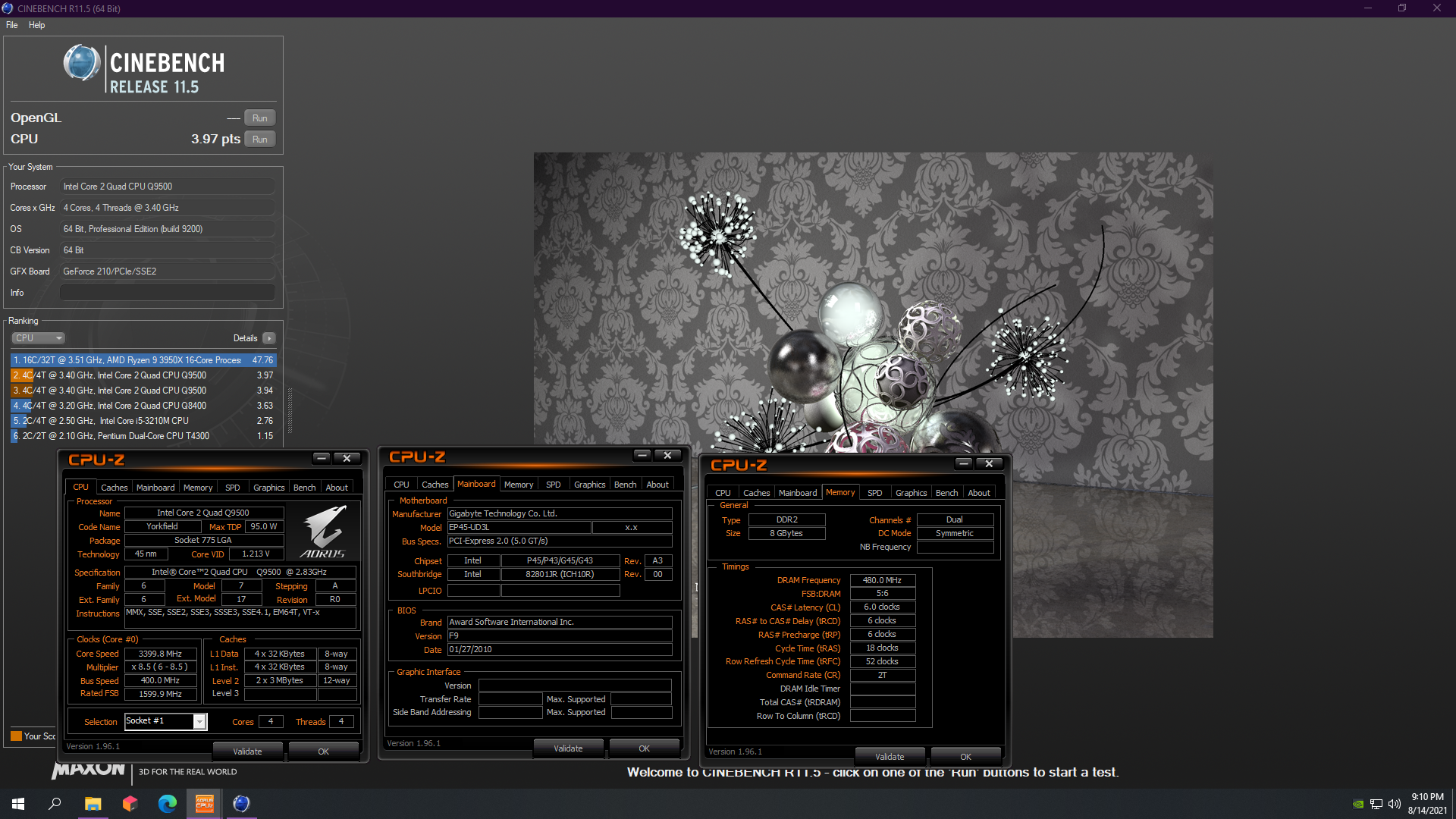Click the ranking Details arrow button
This screenshot has width=1456, height=819.
[269, 338]
